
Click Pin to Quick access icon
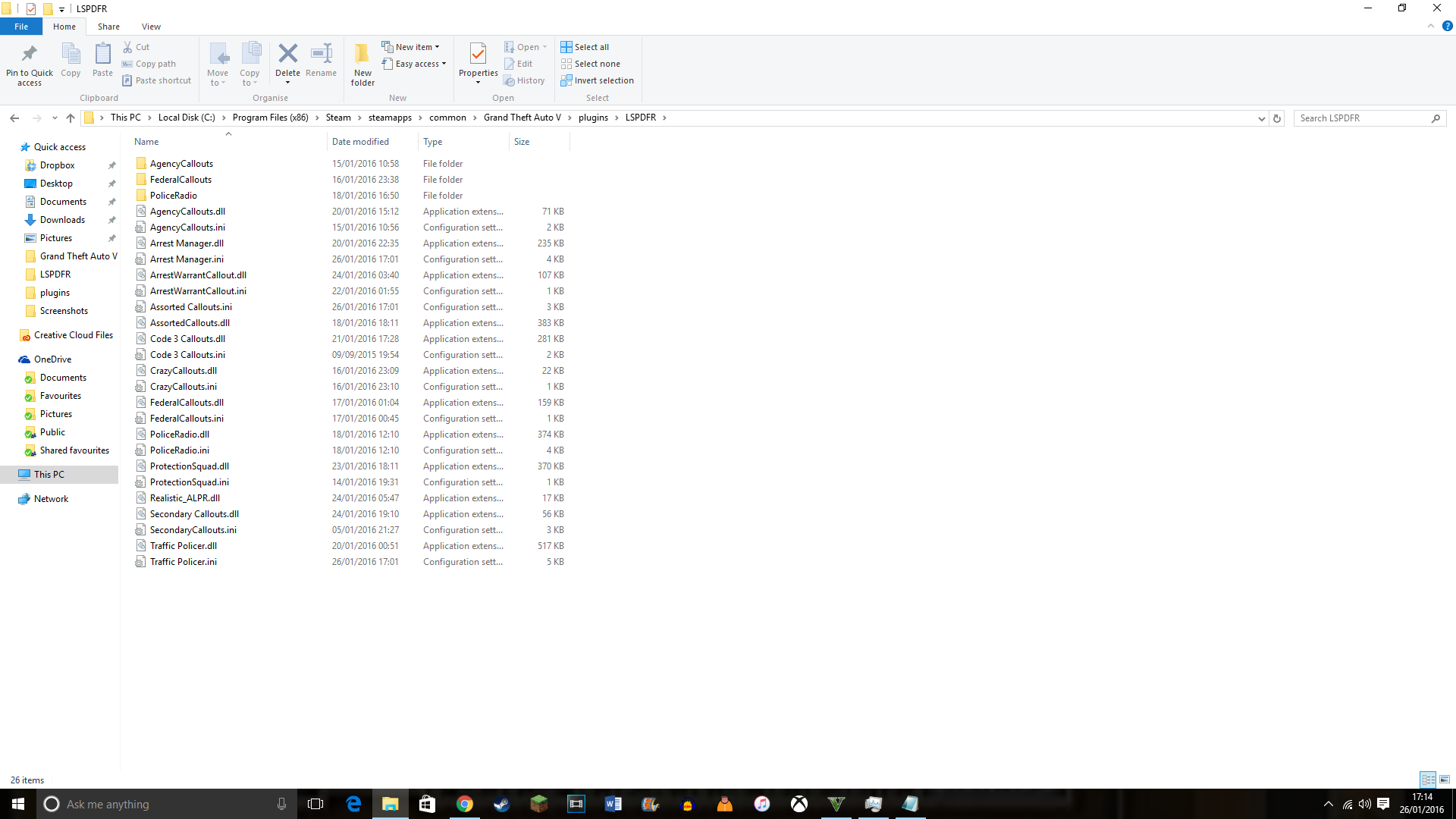click(30, 55)
